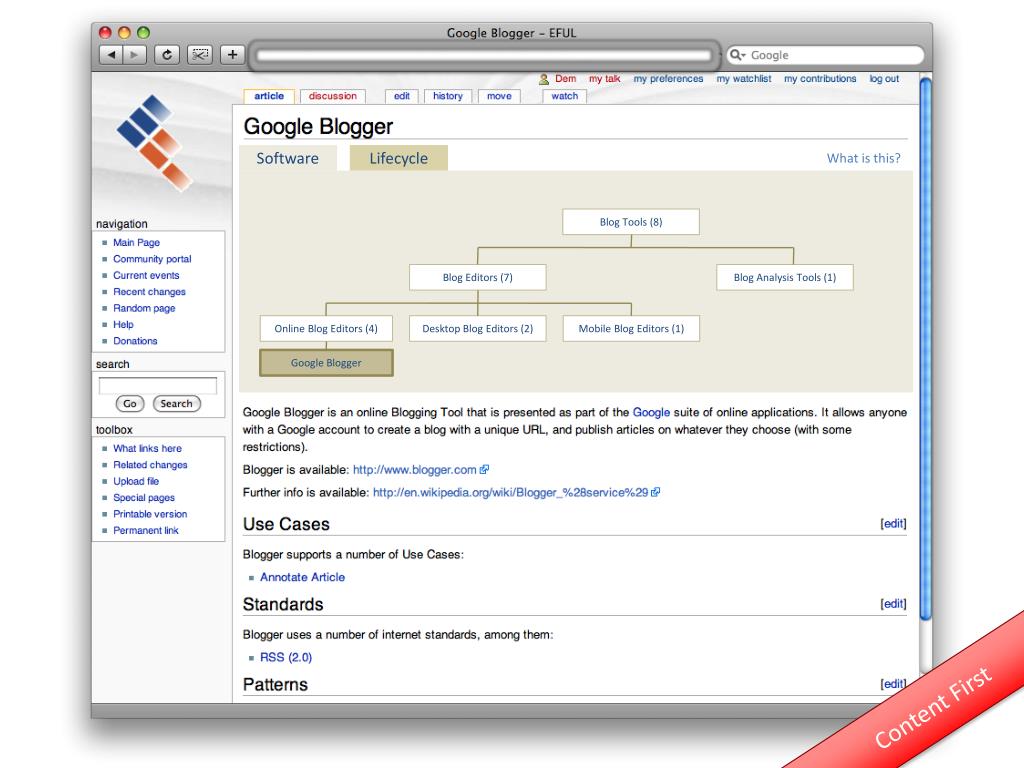Open Recent changes link
1024x768 pixels.
tap(150, 291)
